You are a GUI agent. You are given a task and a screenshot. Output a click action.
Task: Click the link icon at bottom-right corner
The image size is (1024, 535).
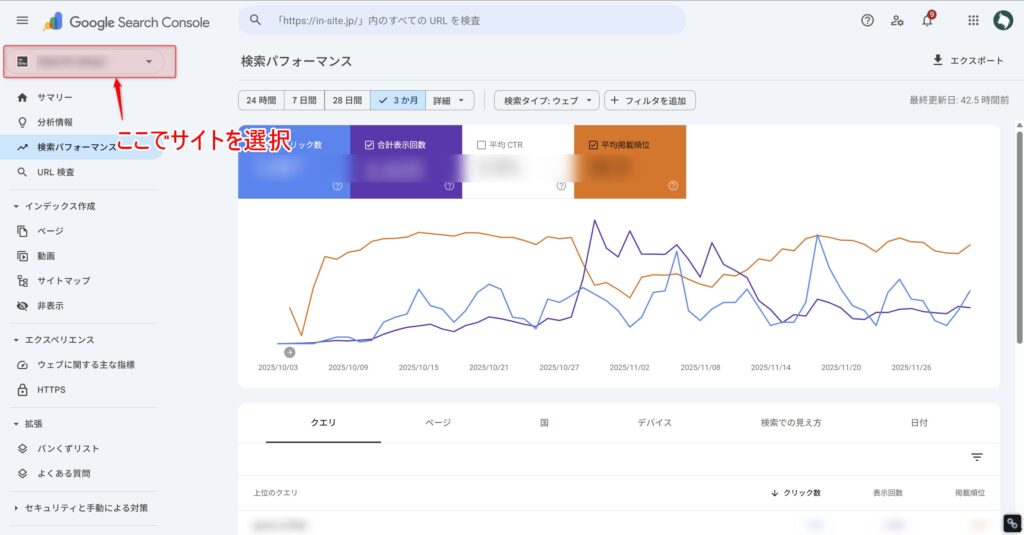point(1012,523)
